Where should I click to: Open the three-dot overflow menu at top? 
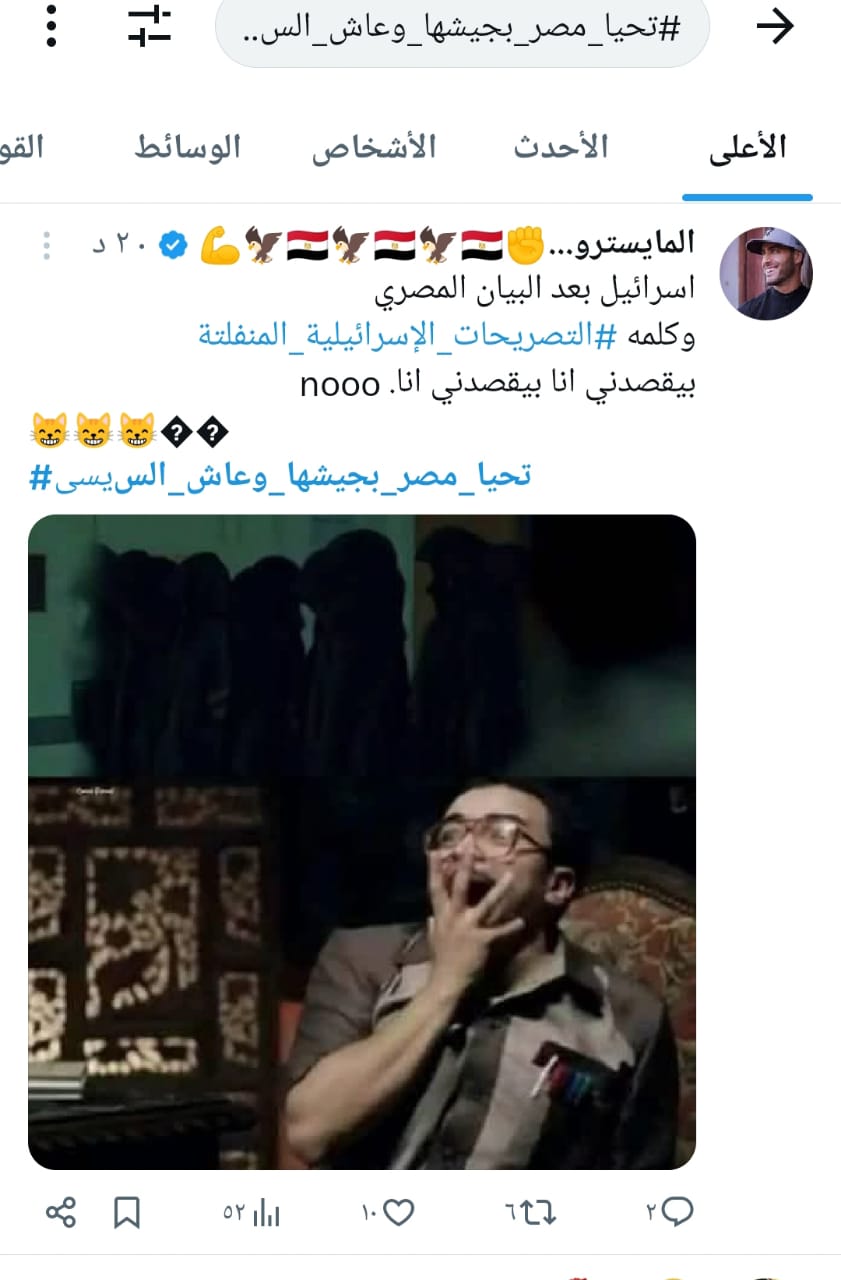[x=52, y=27]
